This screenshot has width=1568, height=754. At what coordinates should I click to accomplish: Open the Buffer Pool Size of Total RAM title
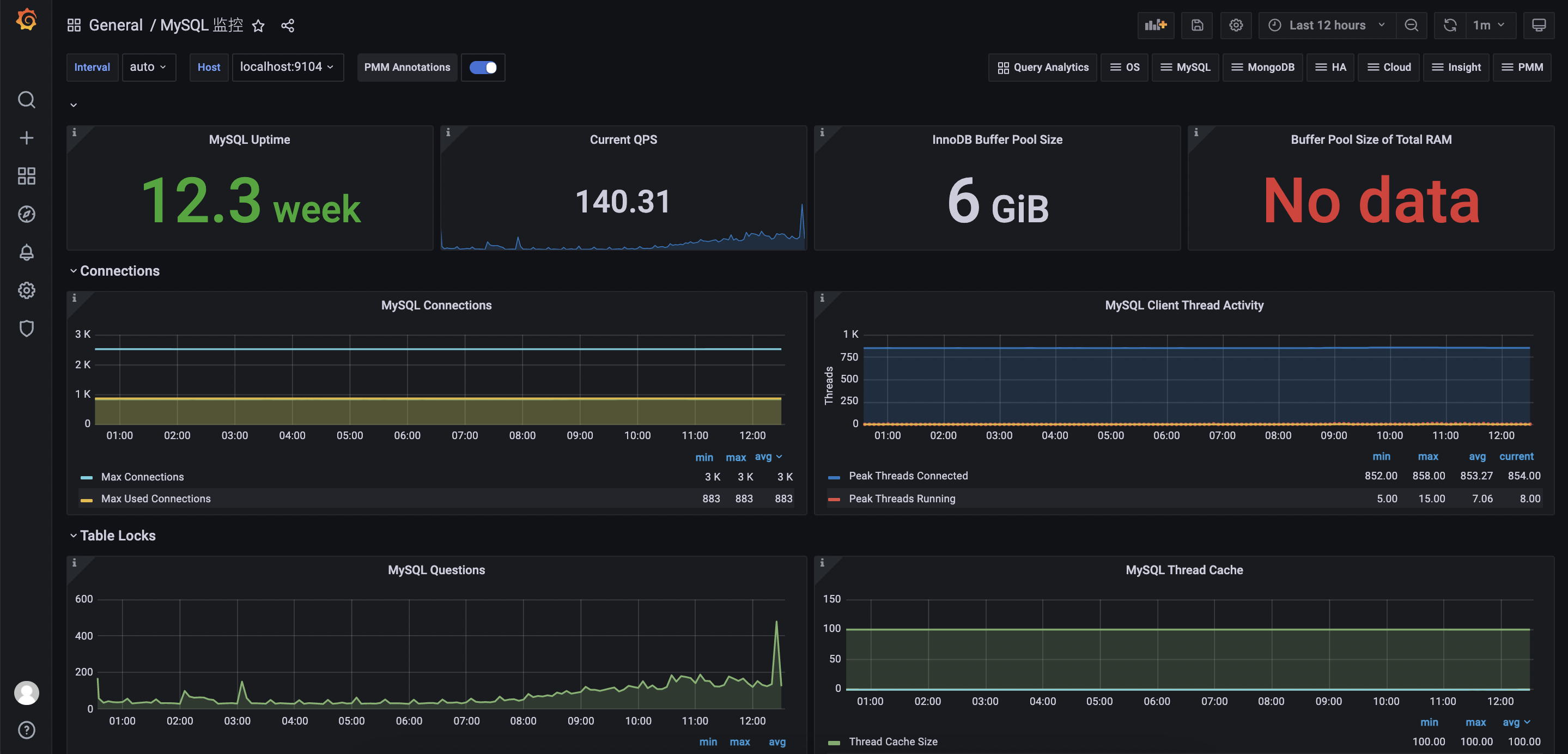point(1371,139)
